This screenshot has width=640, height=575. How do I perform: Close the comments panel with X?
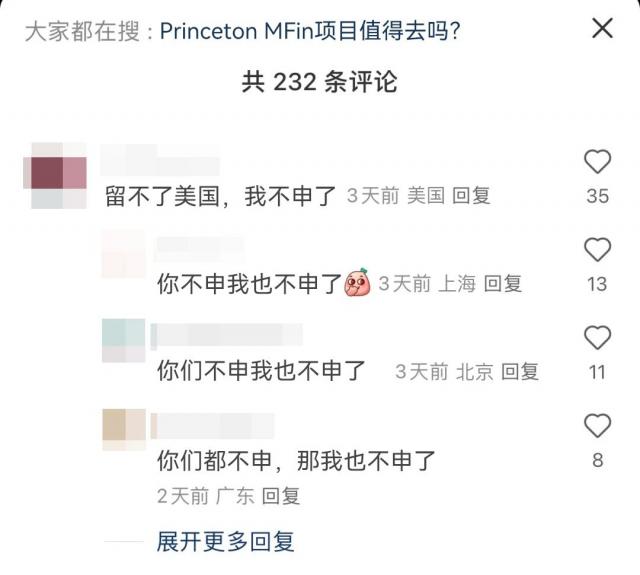tap(602, 29)
